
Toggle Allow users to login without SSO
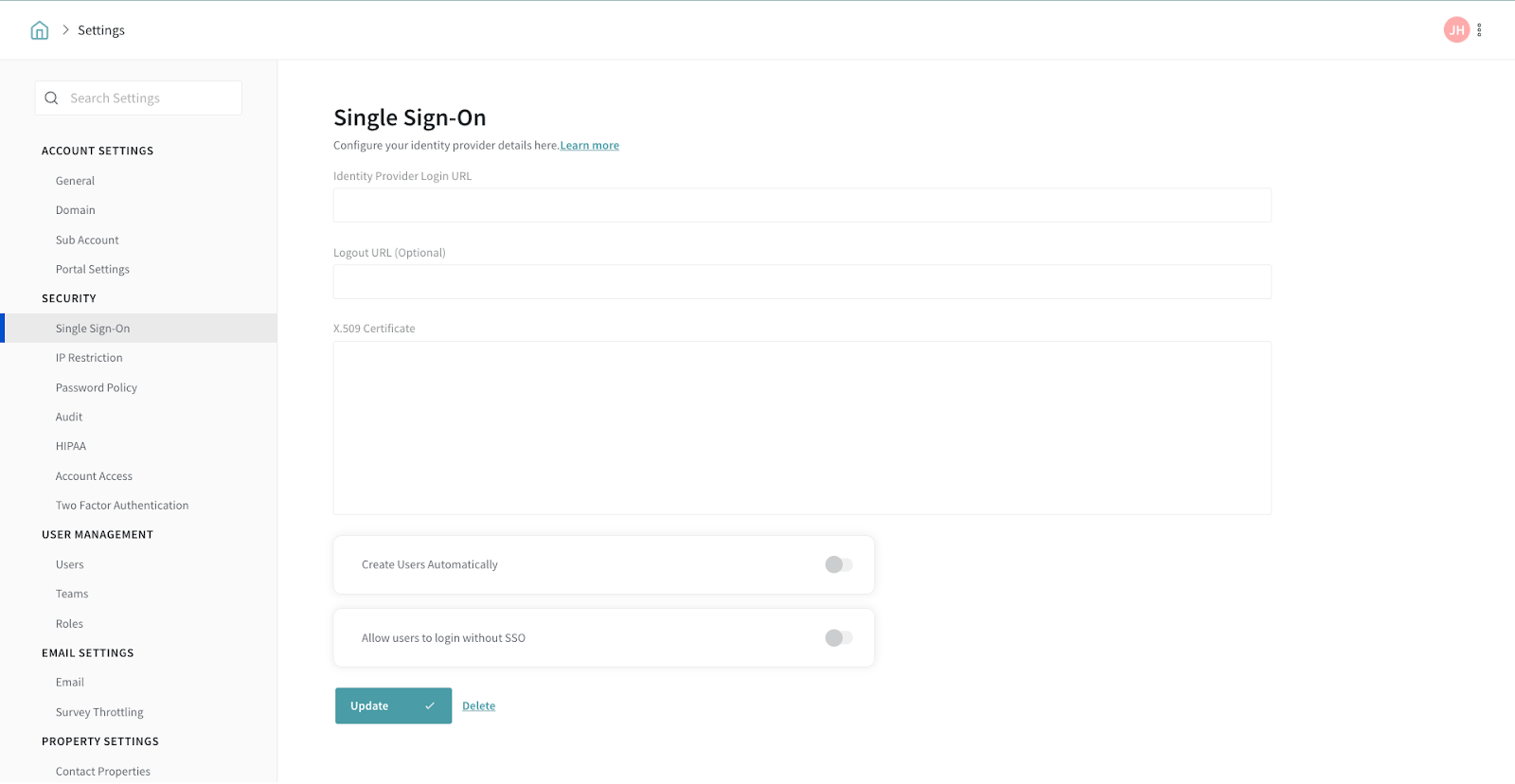[x=839, y=638]
